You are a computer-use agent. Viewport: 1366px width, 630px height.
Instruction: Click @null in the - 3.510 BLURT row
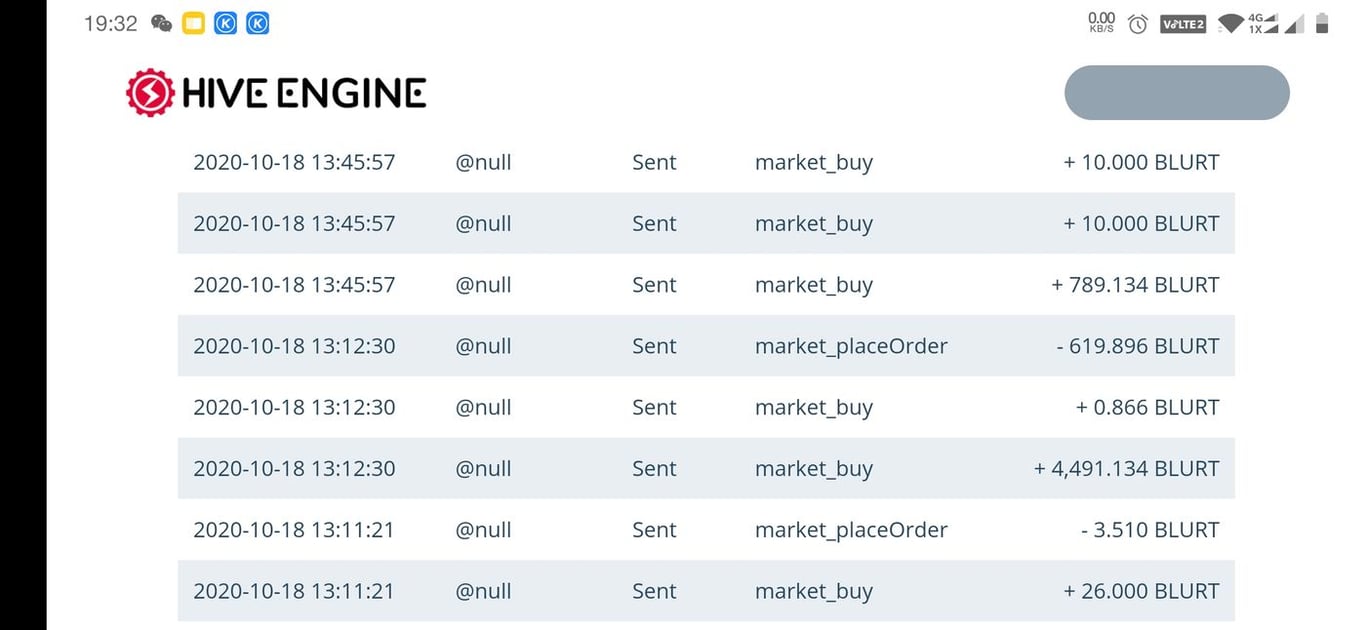tap(483, 530)
